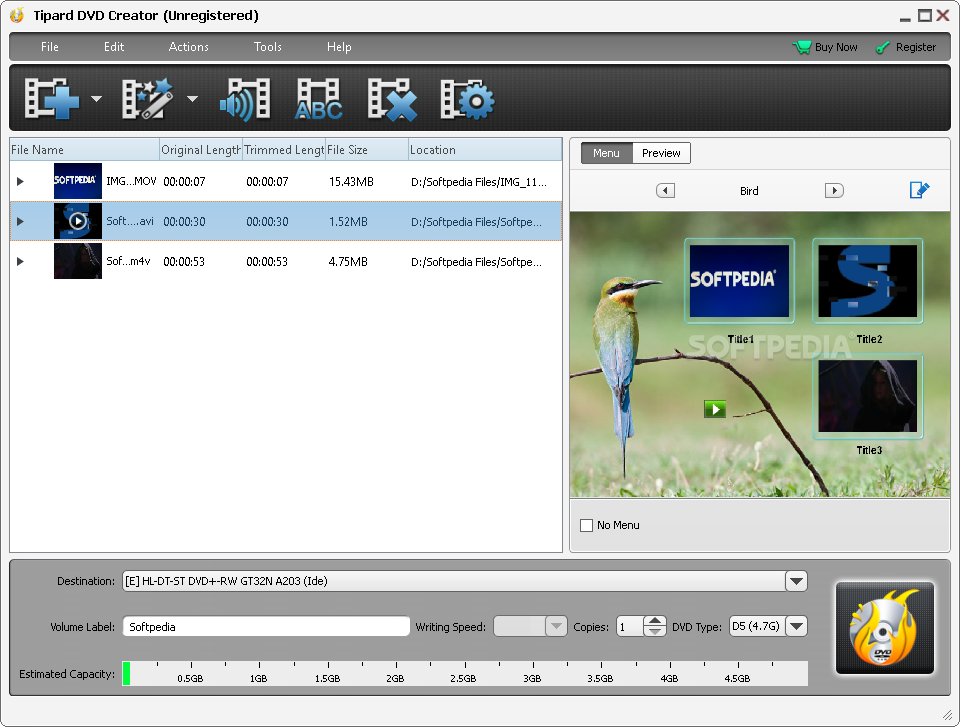Open the Add File dropdown arrow
Image resolution: width=960 pixels, height=727 pixels.
96,99
